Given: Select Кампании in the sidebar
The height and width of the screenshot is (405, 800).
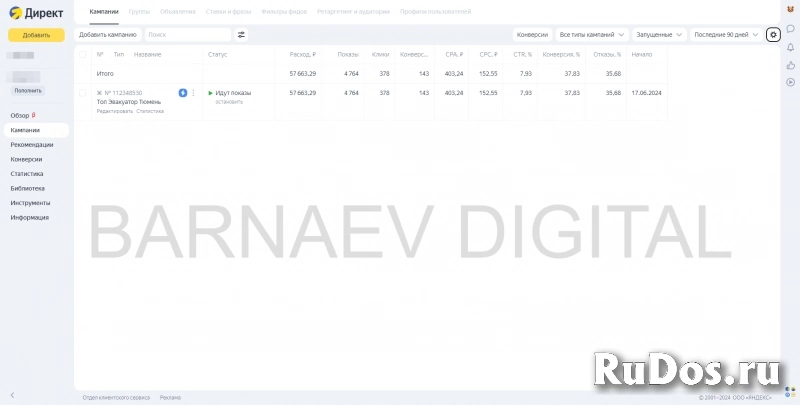Looking at the screenshot, I should 36,130.
